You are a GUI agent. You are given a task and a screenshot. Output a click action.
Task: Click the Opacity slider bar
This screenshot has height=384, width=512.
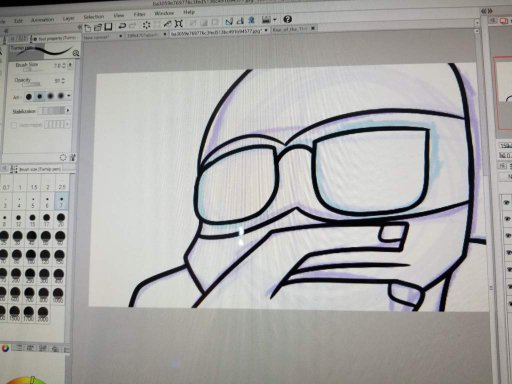[31, 85]
